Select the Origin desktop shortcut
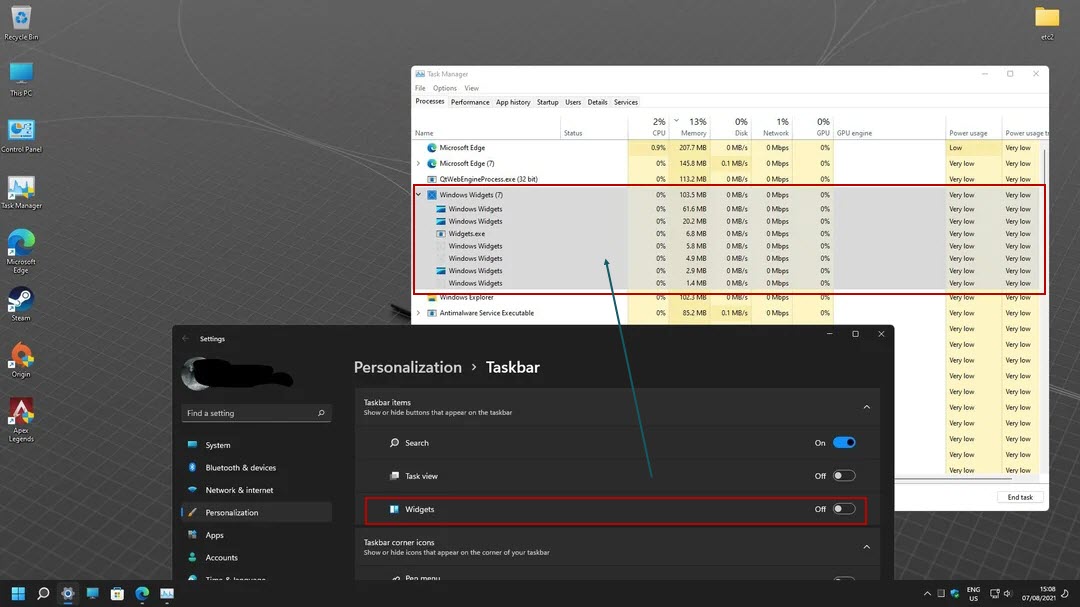Screen dimensions: 1080x607 21,360
